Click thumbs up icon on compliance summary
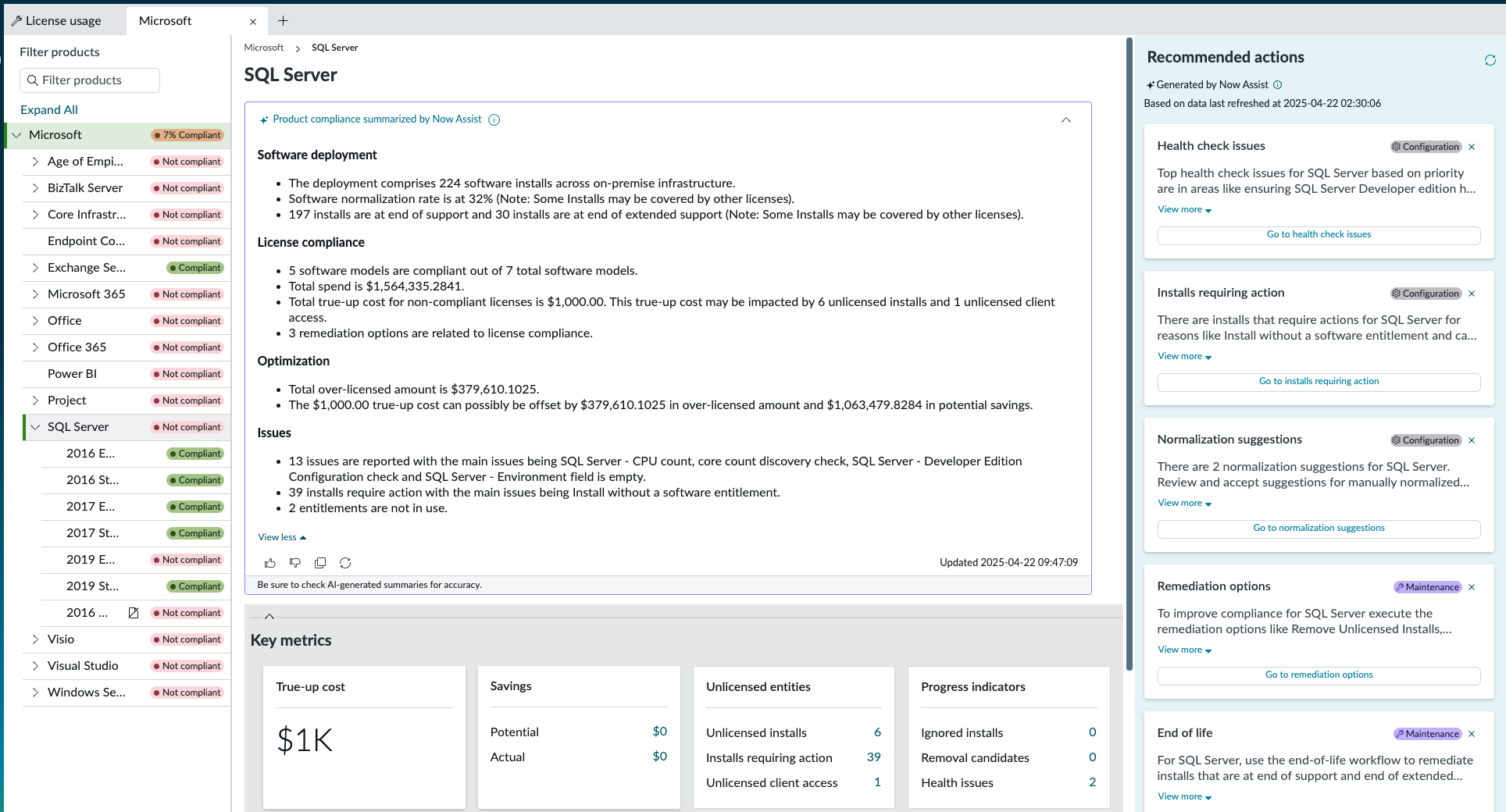Viewport: 1506px width, 812px height. [x=270, y=563]
